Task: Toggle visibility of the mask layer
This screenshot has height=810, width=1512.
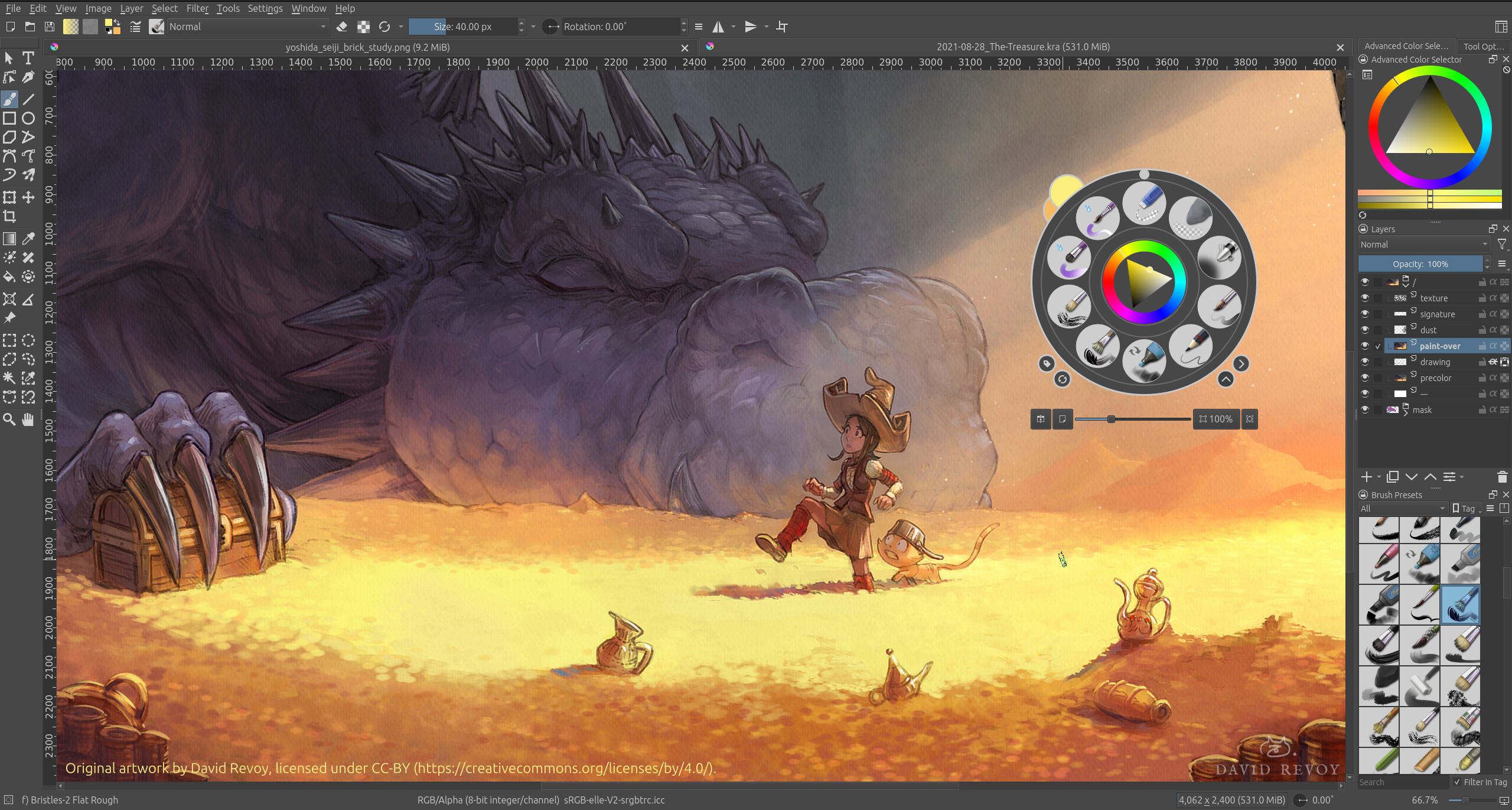Action: point(1366,409)
